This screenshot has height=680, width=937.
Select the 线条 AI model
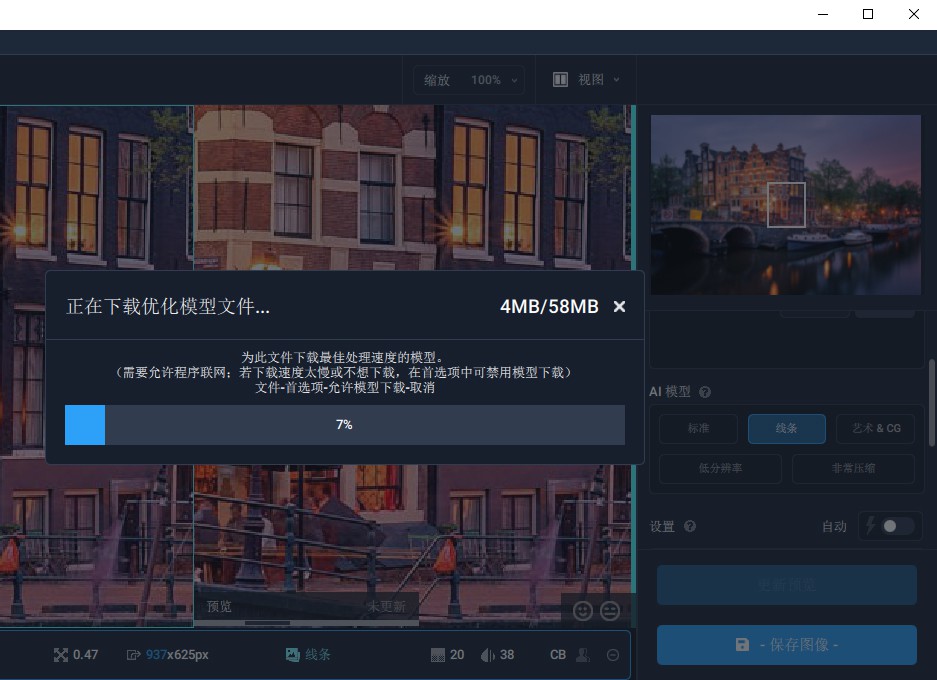coord(786,428)
